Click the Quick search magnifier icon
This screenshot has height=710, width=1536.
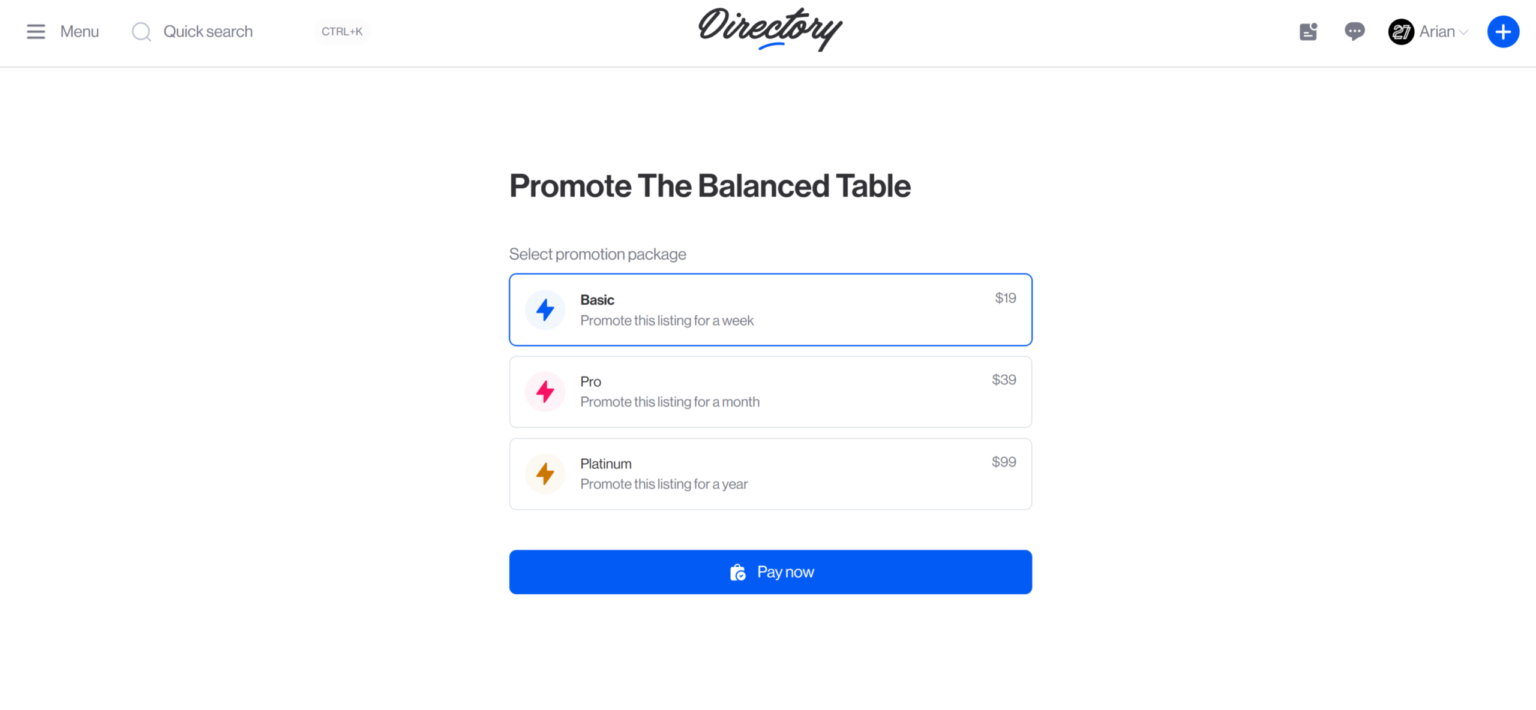pyautogui.click(x=142, y=32)
